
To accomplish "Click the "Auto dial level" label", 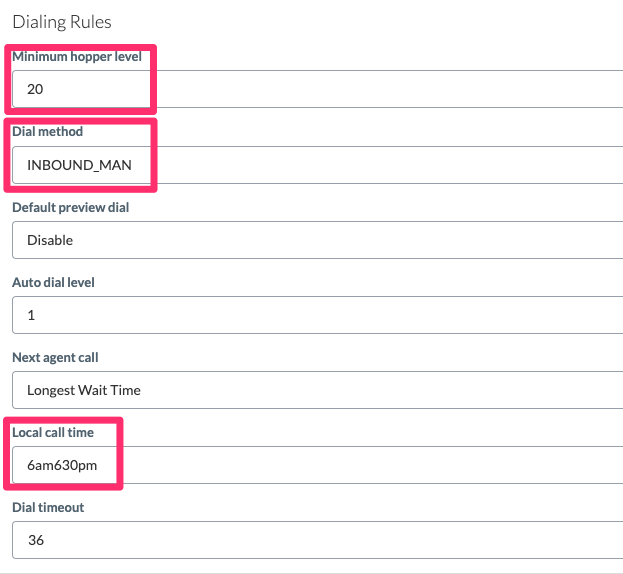I will click(53, 283).
